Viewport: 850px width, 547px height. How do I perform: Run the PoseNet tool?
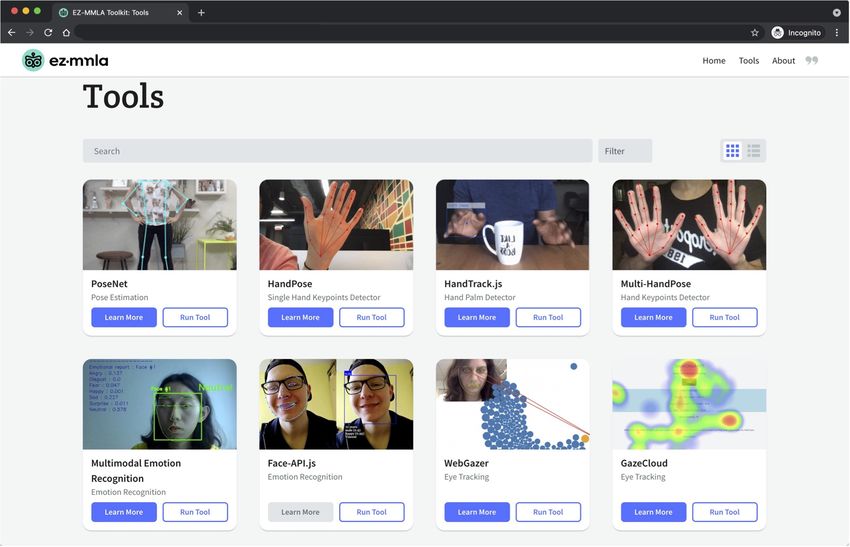(195, 317)
